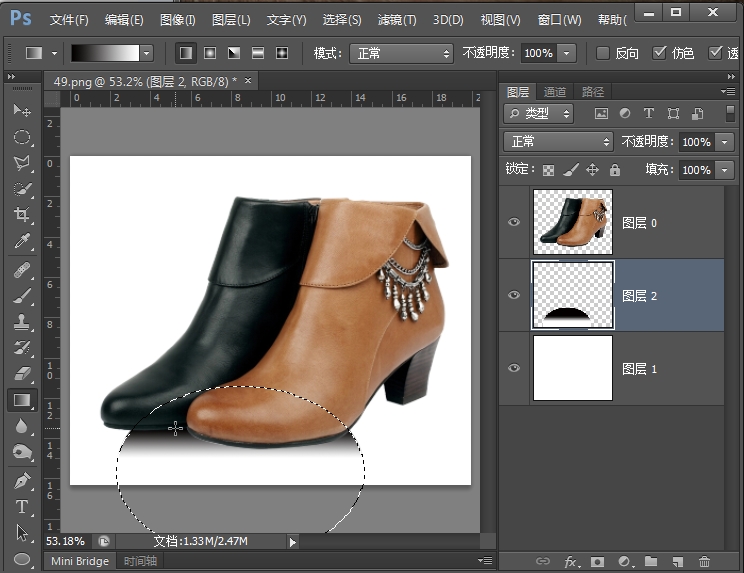
Task: Choose the Eyedropper tool
Action: point(21,242)
